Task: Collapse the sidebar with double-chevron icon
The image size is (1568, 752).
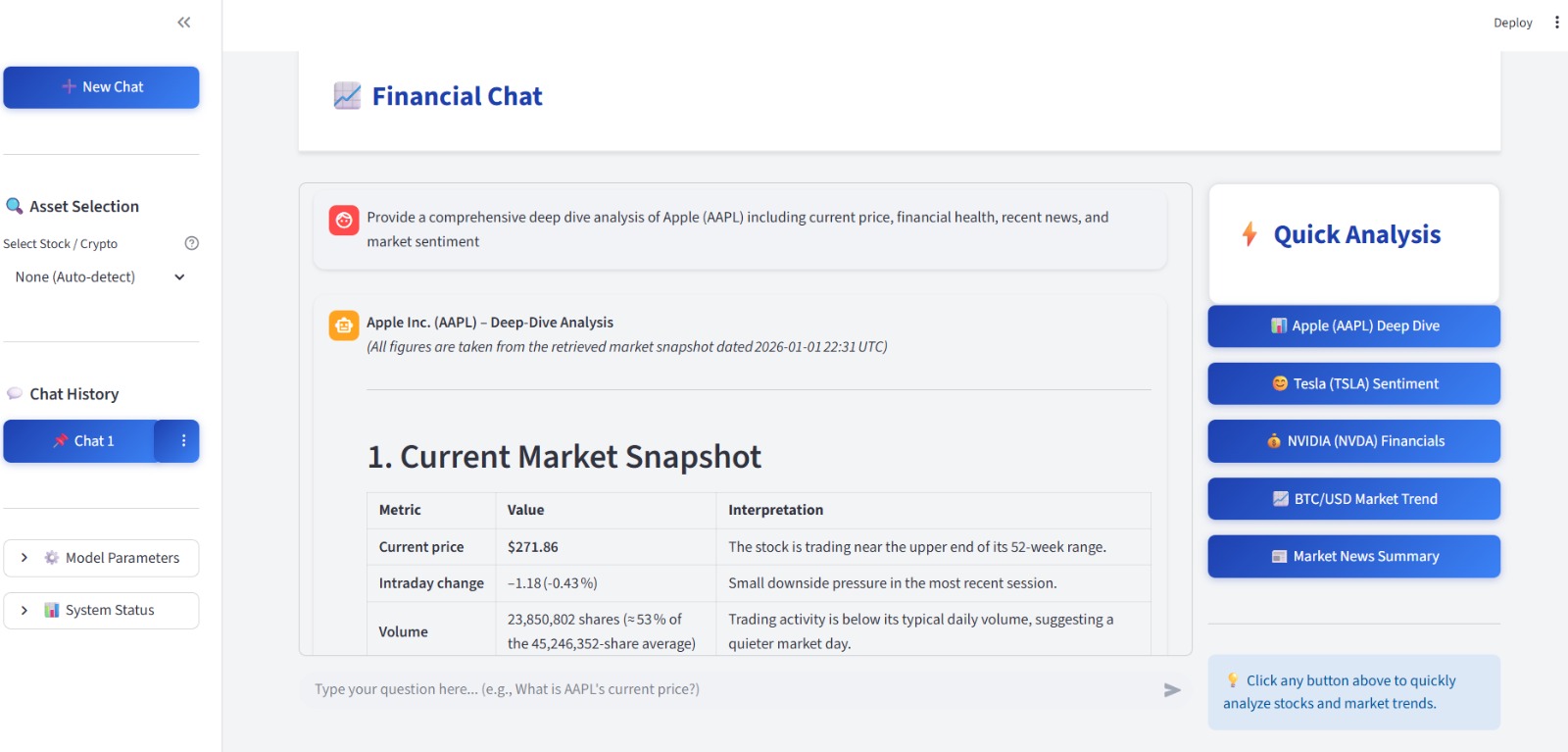Action: coord(183,23)
